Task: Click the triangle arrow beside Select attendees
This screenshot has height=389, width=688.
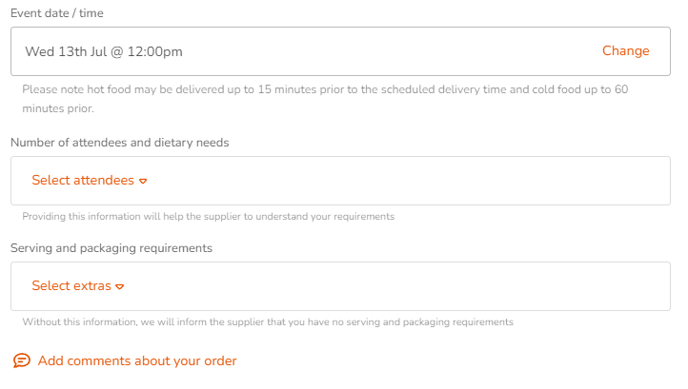Action: 143,181
